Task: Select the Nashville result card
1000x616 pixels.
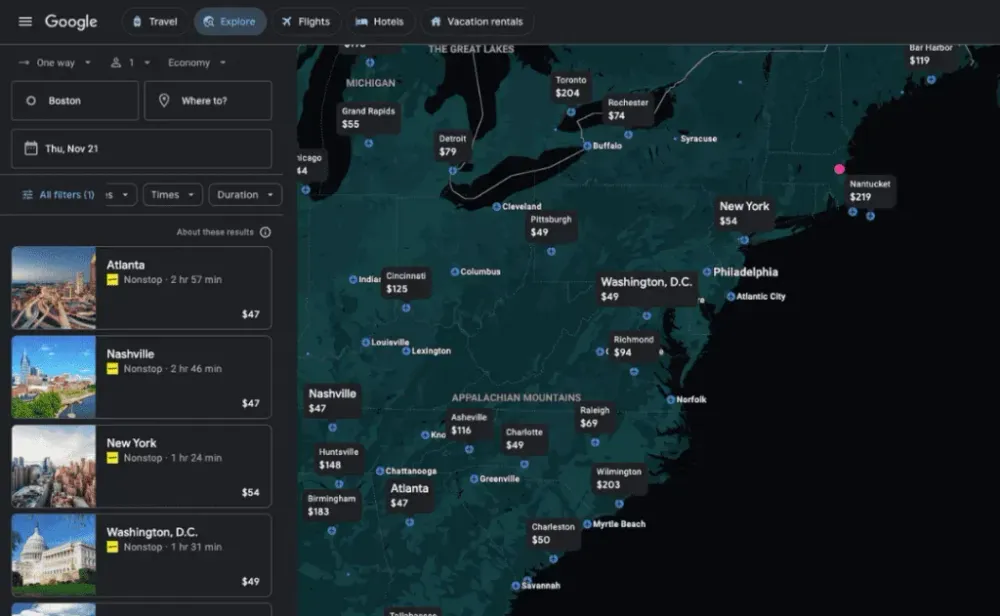Action: [142, 377]
